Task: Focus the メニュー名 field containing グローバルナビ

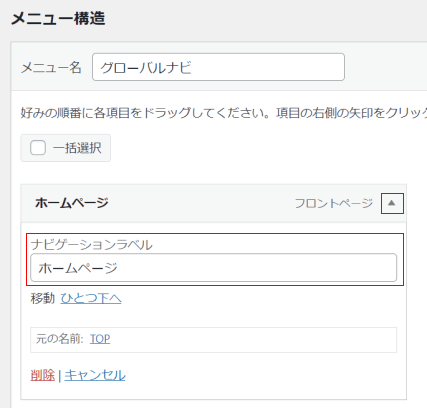Action: [x=218, y=67]
